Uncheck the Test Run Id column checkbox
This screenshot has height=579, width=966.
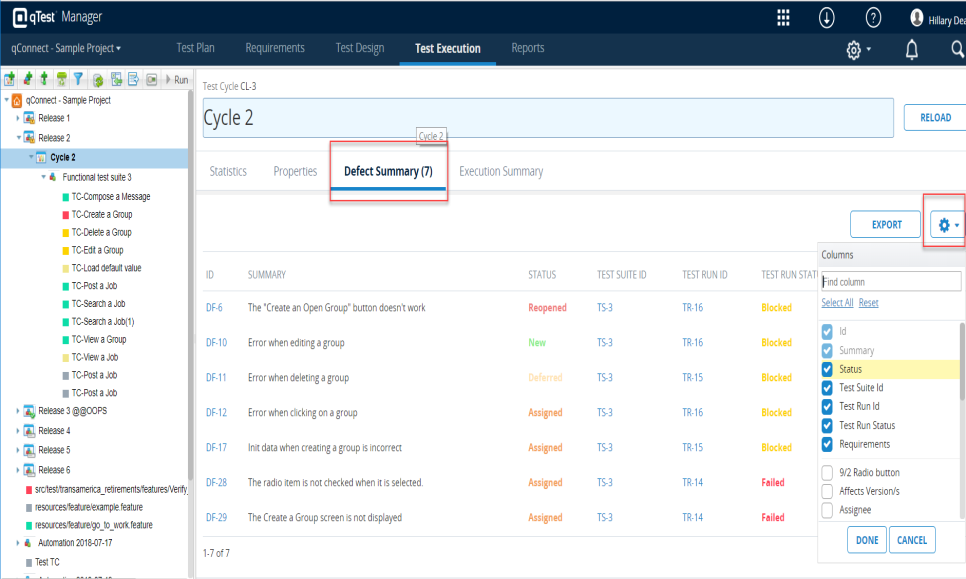(827, 406)
